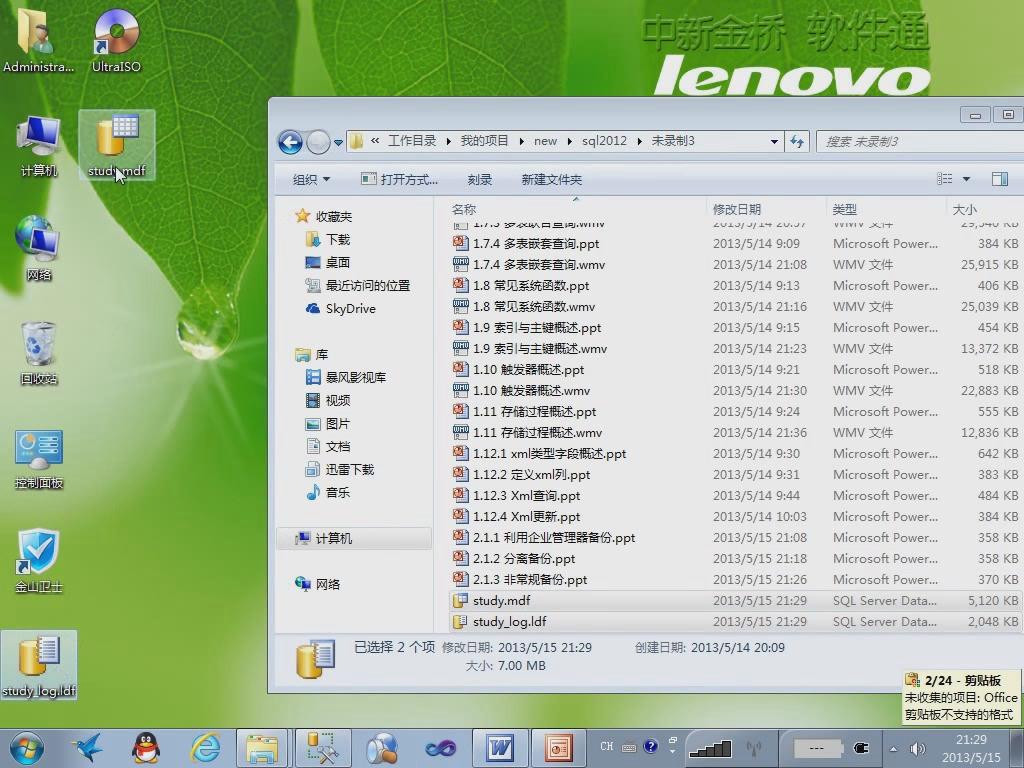1024x768 pixels.
Task: Open the blue bird app on taskbar
Action: coord(88,748)
